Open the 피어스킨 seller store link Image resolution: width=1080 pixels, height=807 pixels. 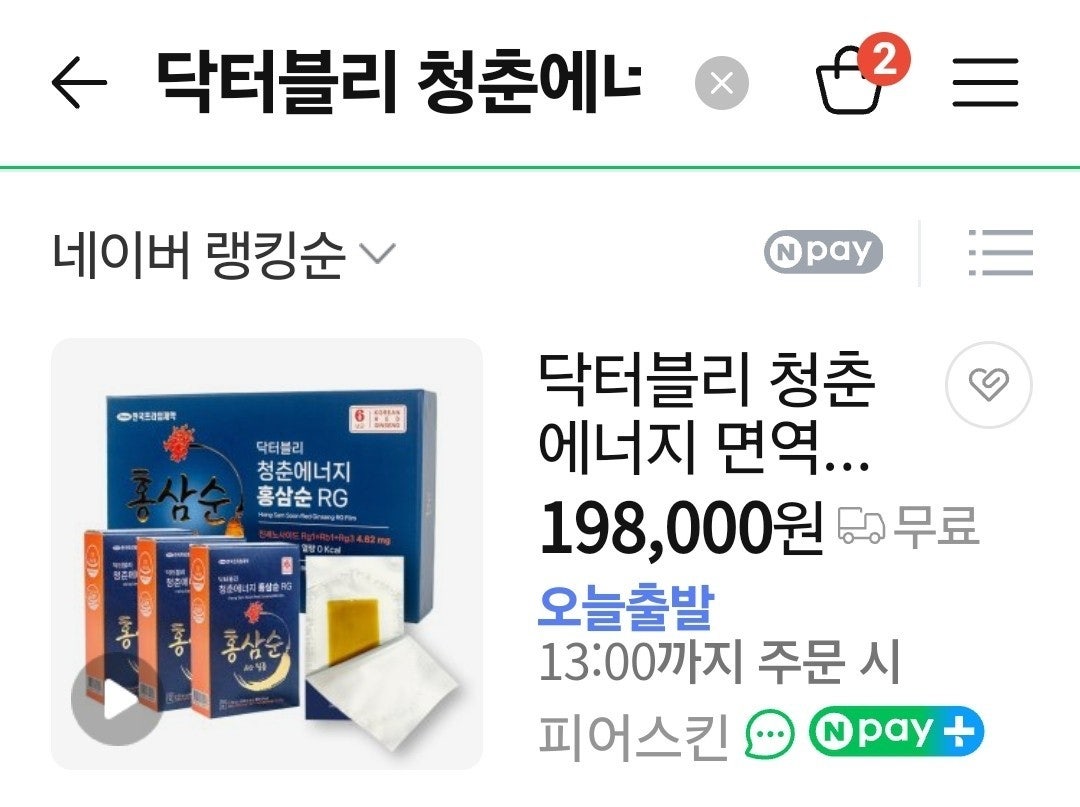[633, 734]
